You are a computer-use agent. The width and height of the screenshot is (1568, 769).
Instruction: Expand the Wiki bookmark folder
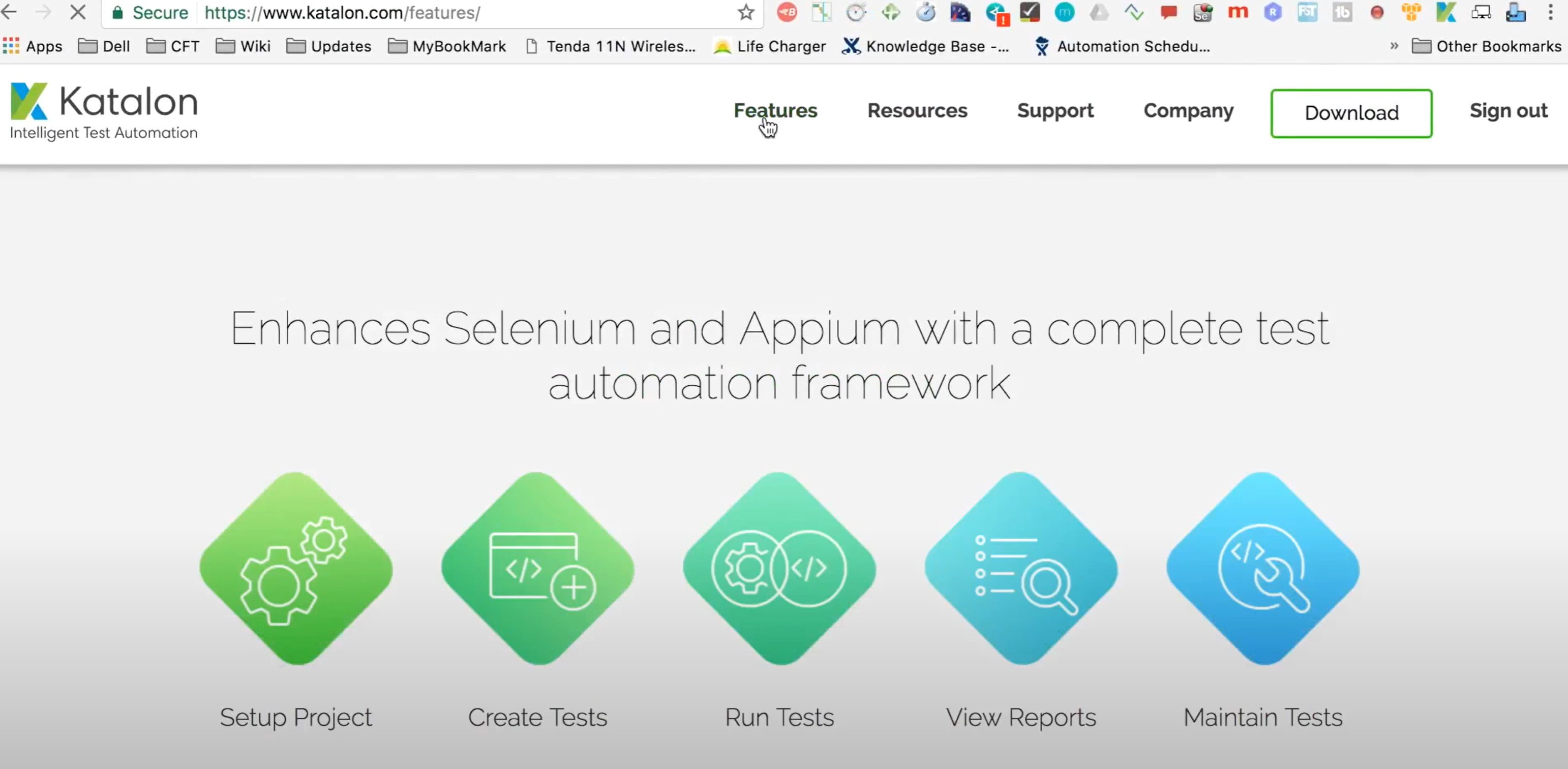[243, 46]
